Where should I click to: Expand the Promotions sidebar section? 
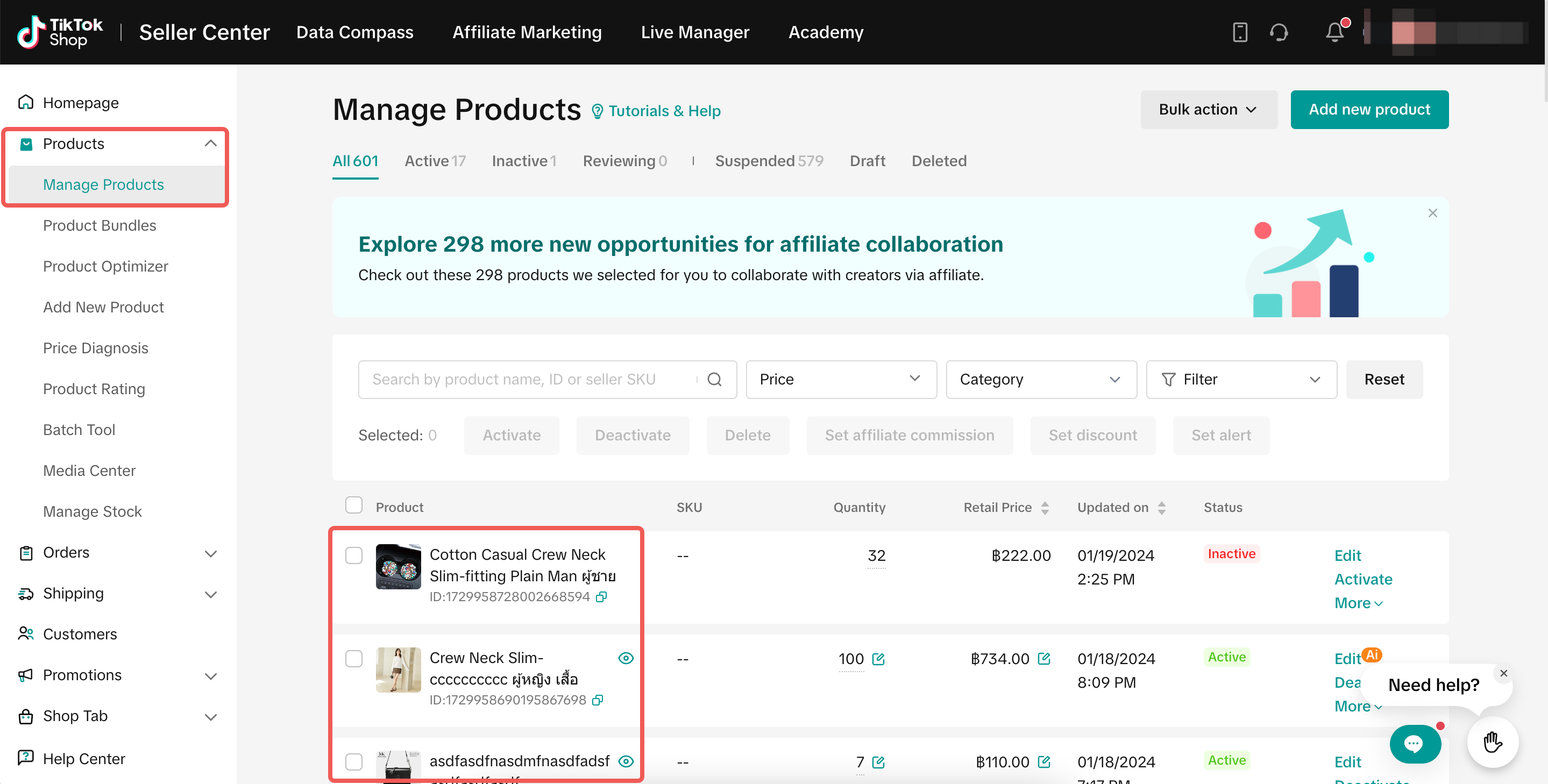click(210, 676)
